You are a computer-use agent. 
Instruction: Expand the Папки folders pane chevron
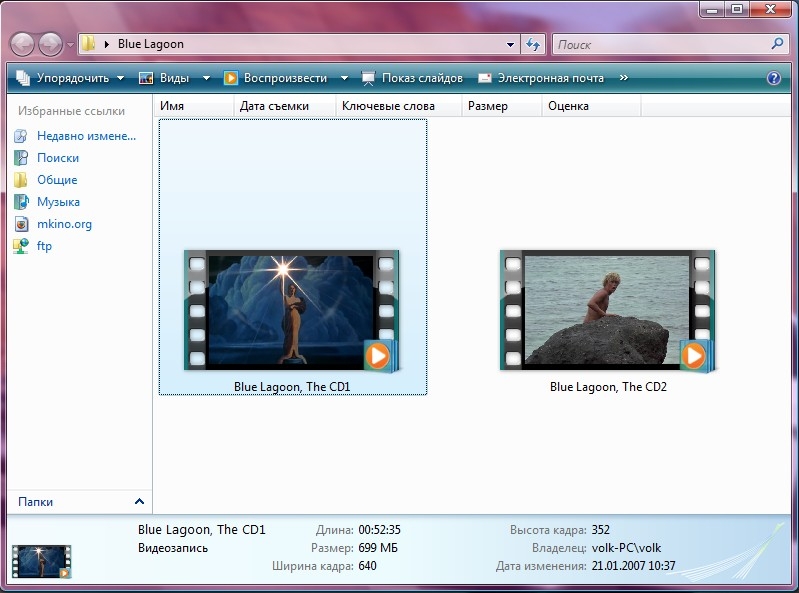click(x=139, y=501)
